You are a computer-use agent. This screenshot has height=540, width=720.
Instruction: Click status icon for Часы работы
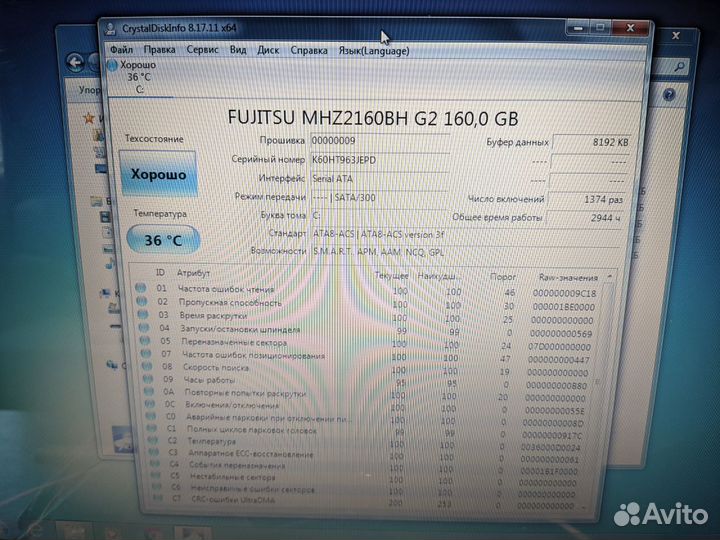[148, 379]
